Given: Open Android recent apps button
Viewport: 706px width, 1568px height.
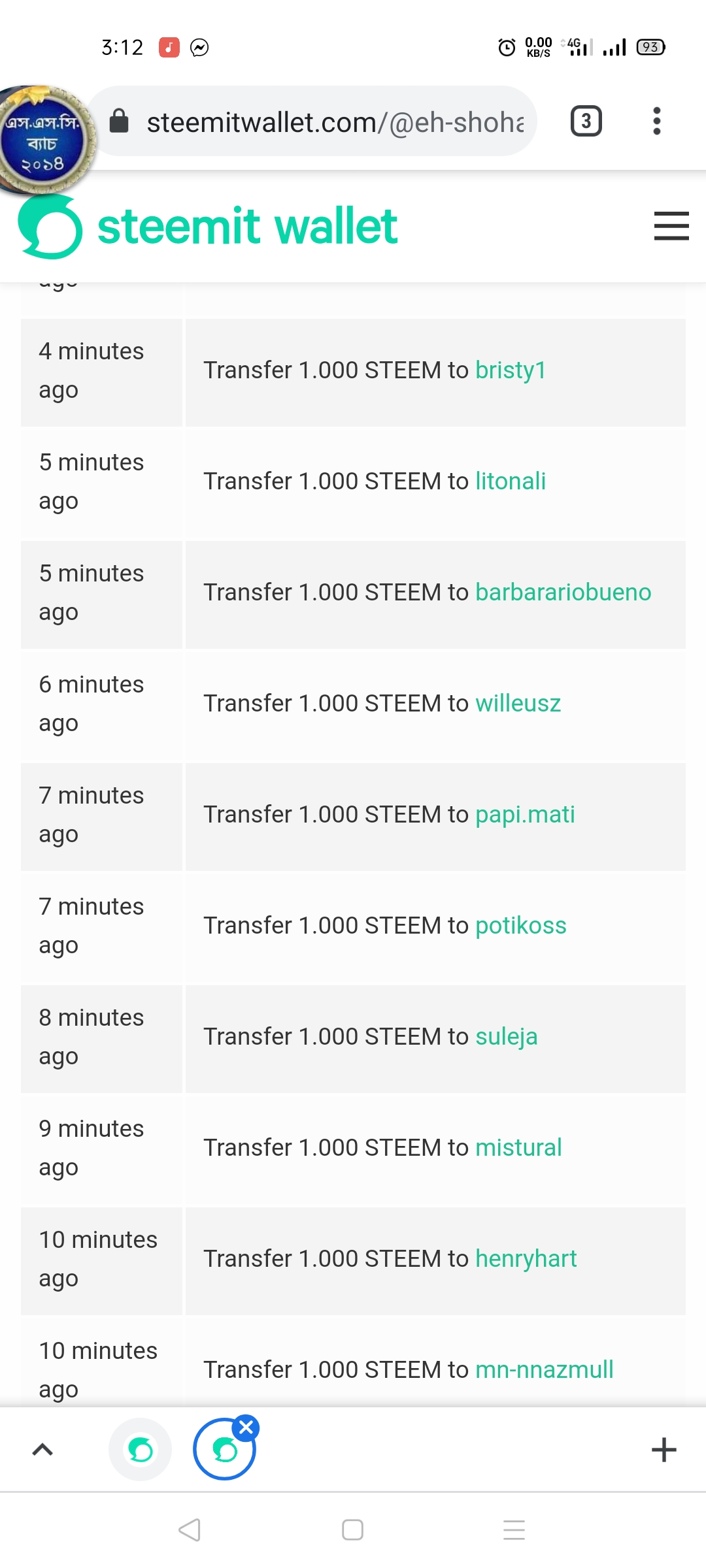Looking at the screenshot, I should pos(514,1529).
